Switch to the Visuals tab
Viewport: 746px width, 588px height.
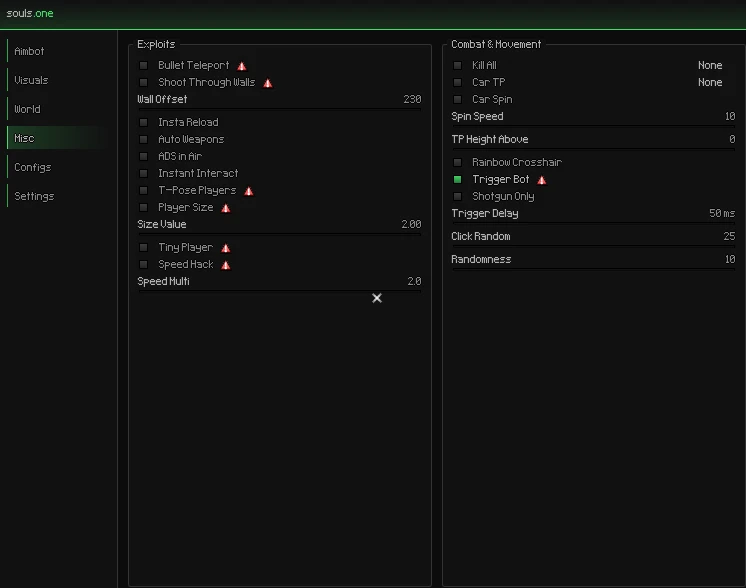click(x=57, y=80)
